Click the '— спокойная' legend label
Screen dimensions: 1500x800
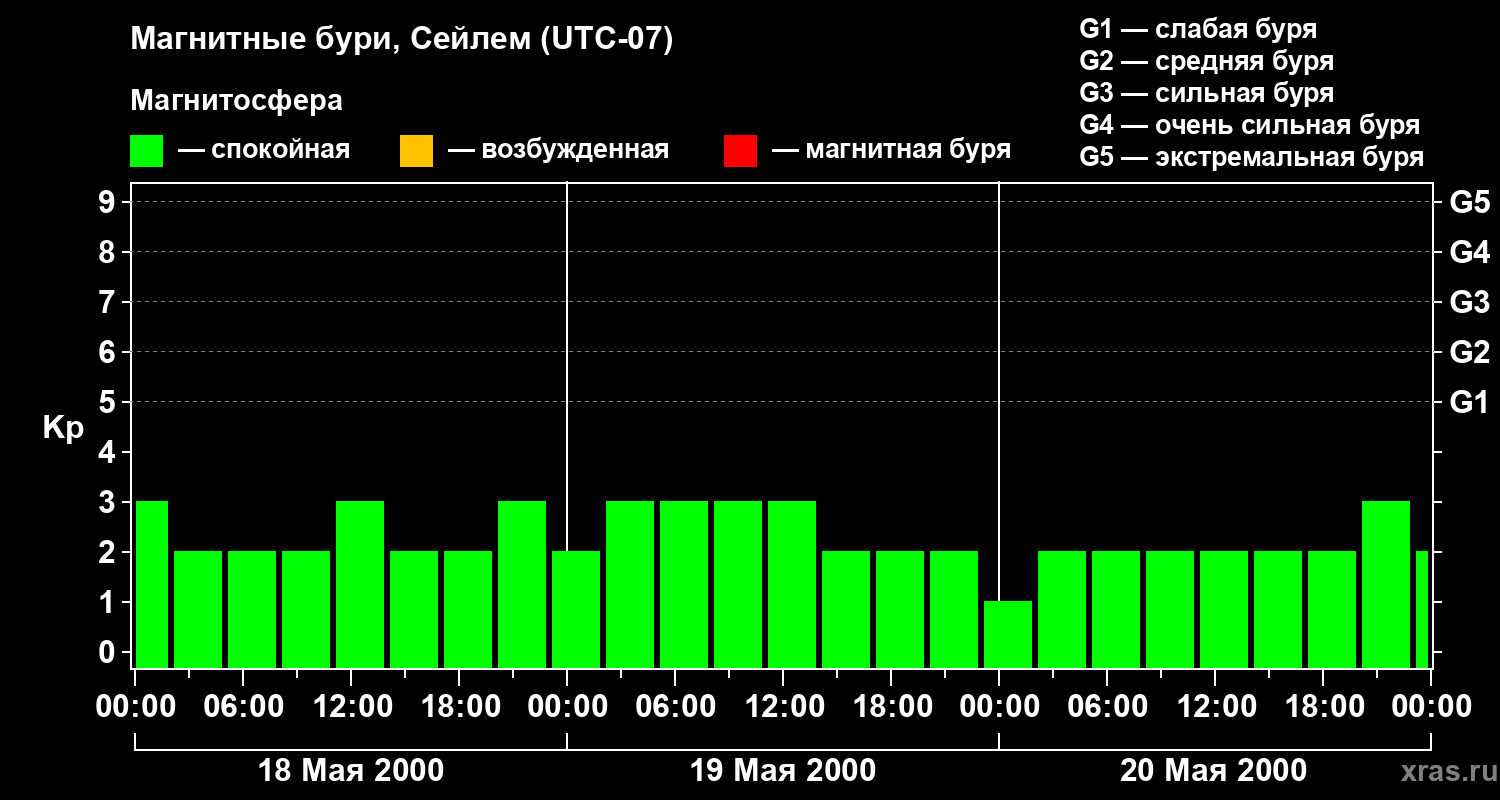(x=264, y=150)
